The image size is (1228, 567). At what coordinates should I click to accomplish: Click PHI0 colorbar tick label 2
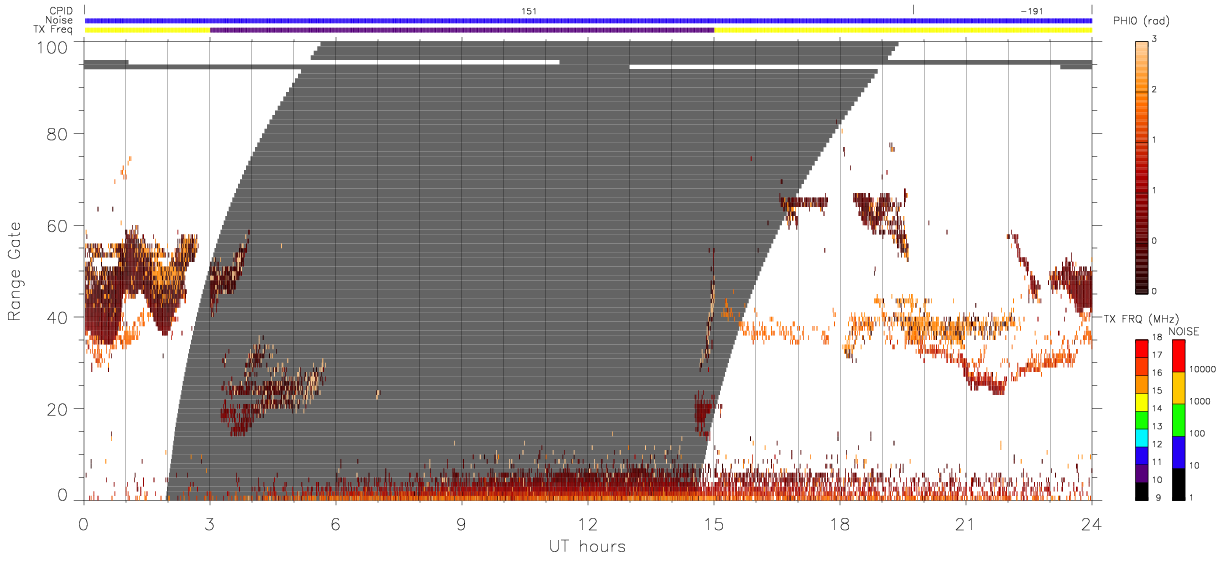pyautogui.click(x=1156, y=91)
